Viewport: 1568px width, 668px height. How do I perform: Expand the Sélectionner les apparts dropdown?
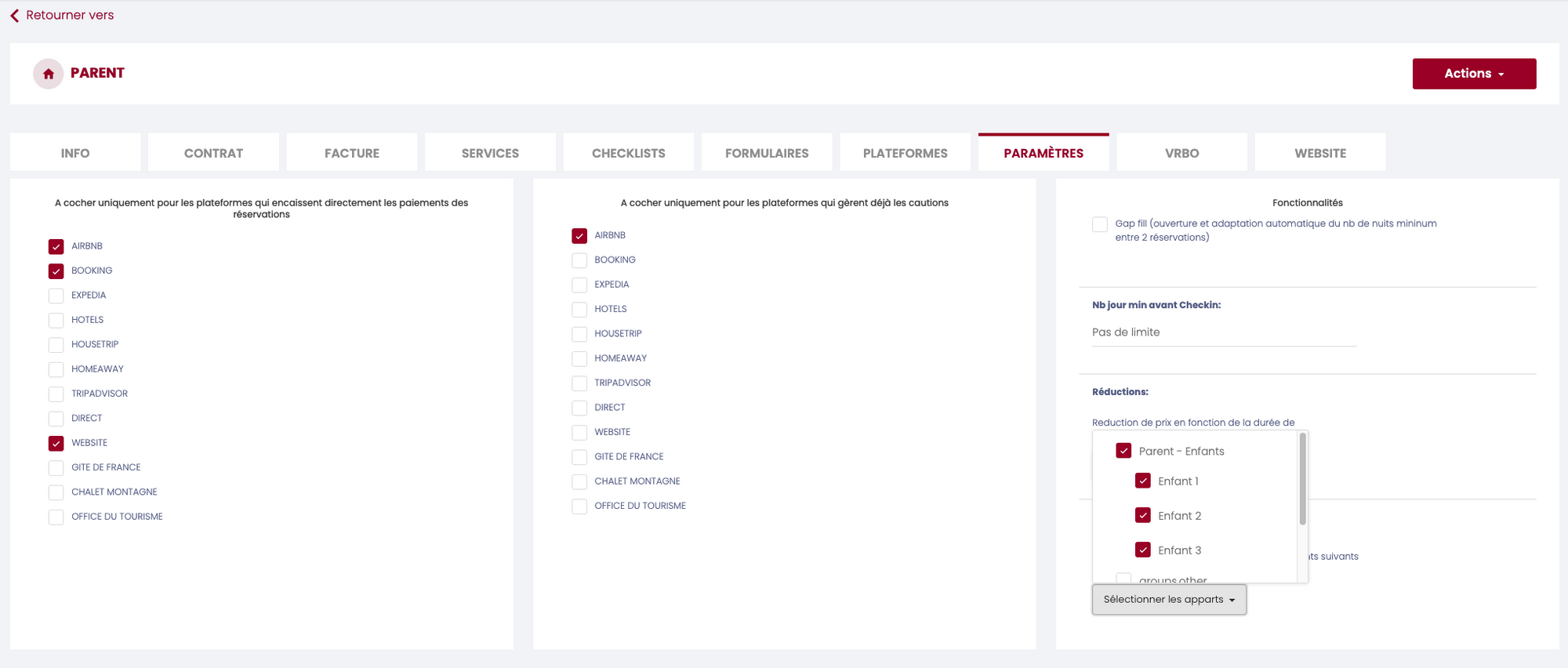point(1169,600)
